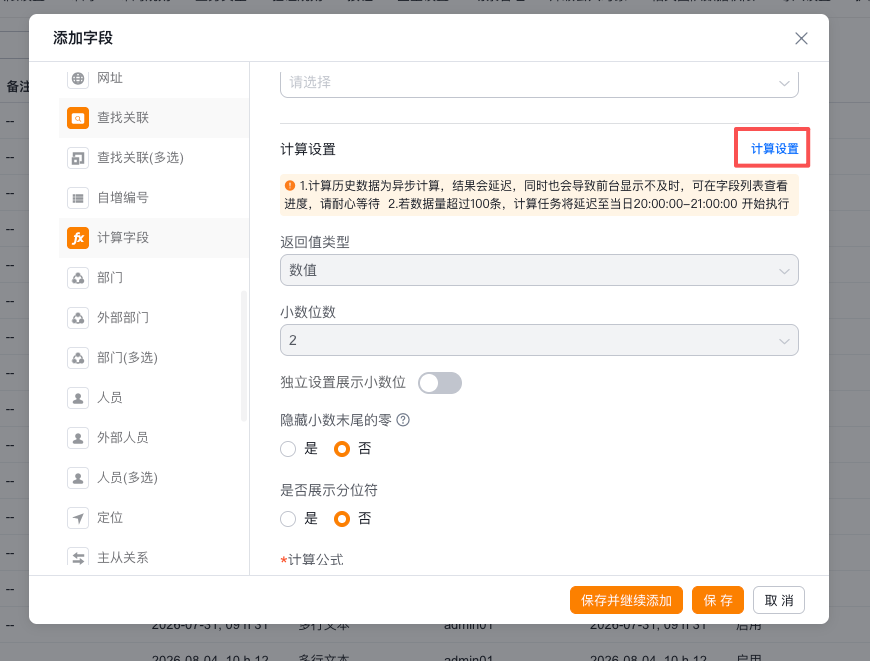
Task: Open the 请选择 dropdown at top
Action: pyautogui.click(x=539, y=83)
